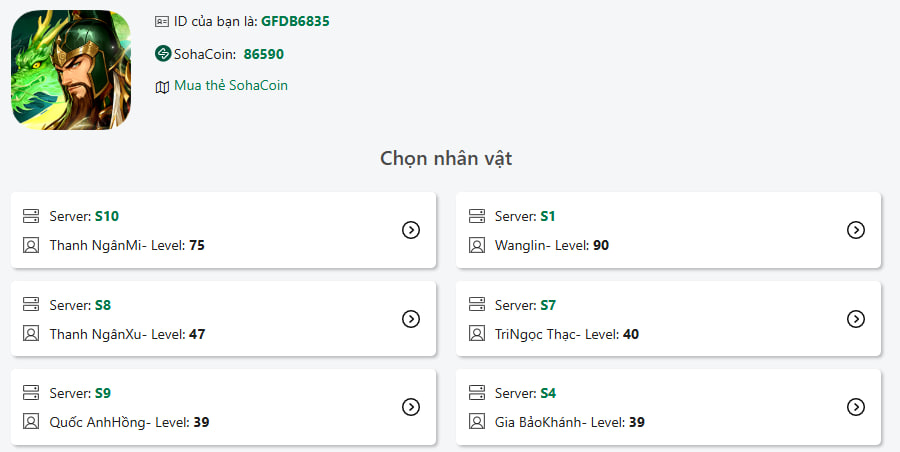Click the user ID GFDB6835 text
The height and width of the screenshot is (452, 900).
(295, 21)
